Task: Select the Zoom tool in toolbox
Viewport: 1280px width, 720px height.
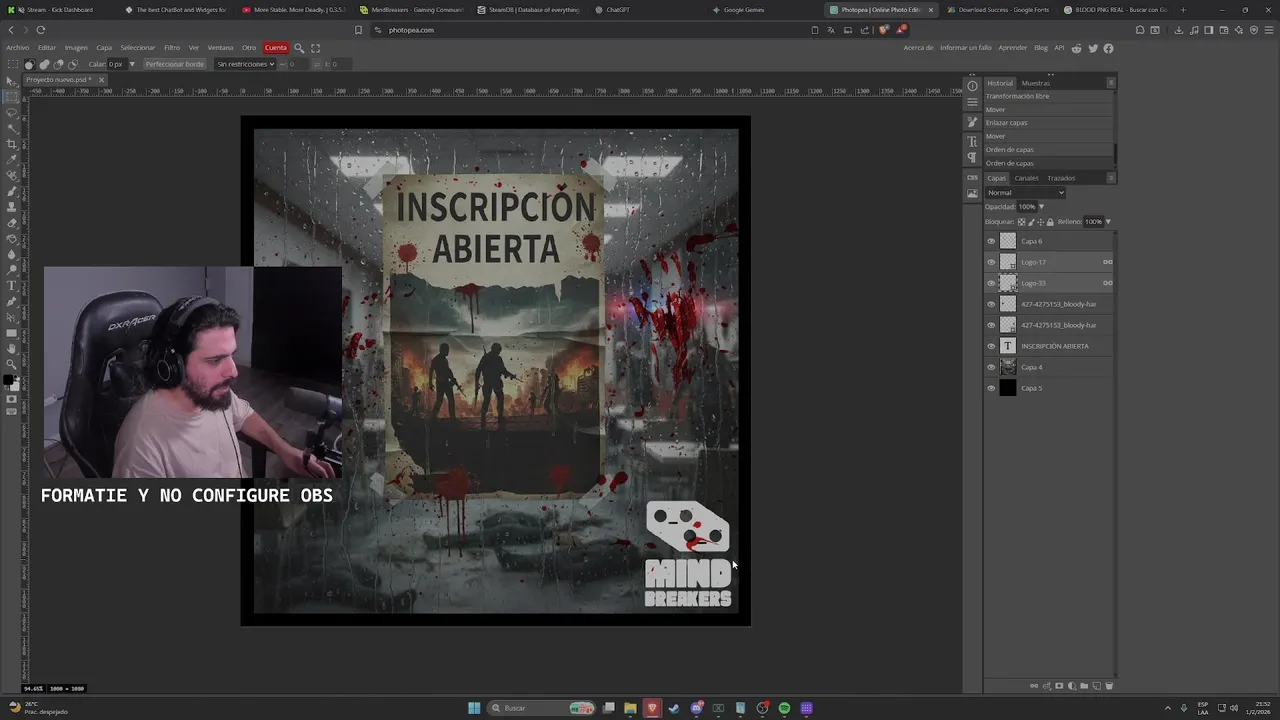Action: pos(12,364)
